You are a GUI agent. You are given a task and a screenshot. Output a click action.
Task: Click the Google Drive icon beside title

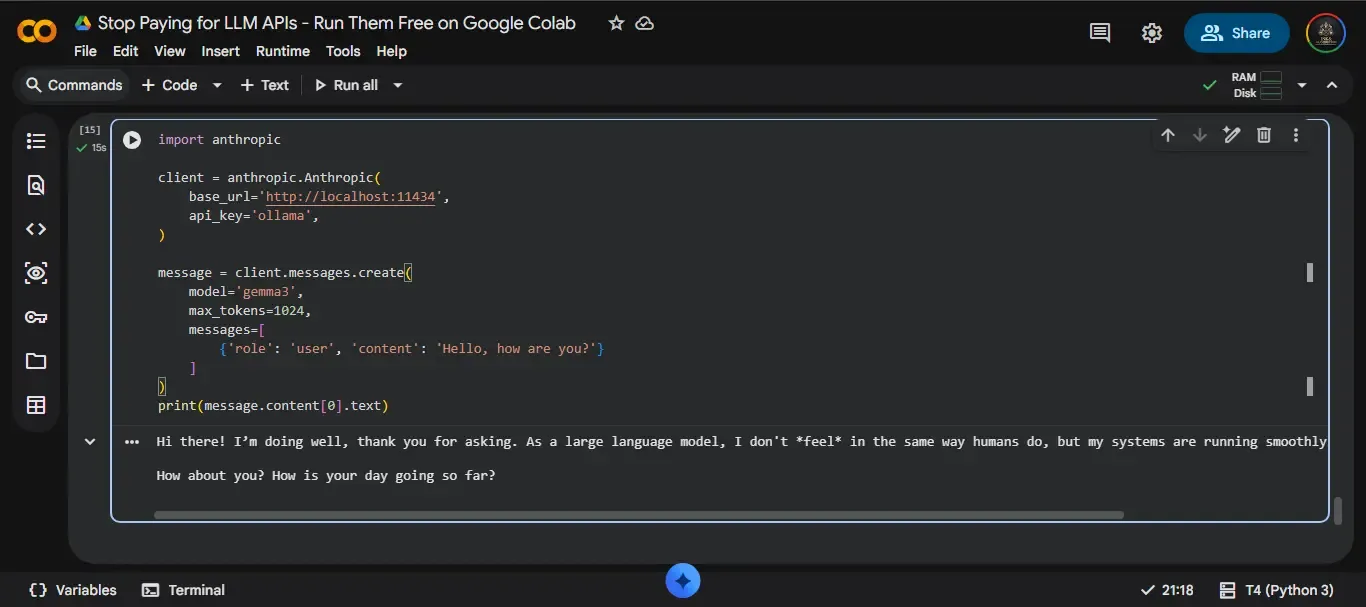(82, 23)
